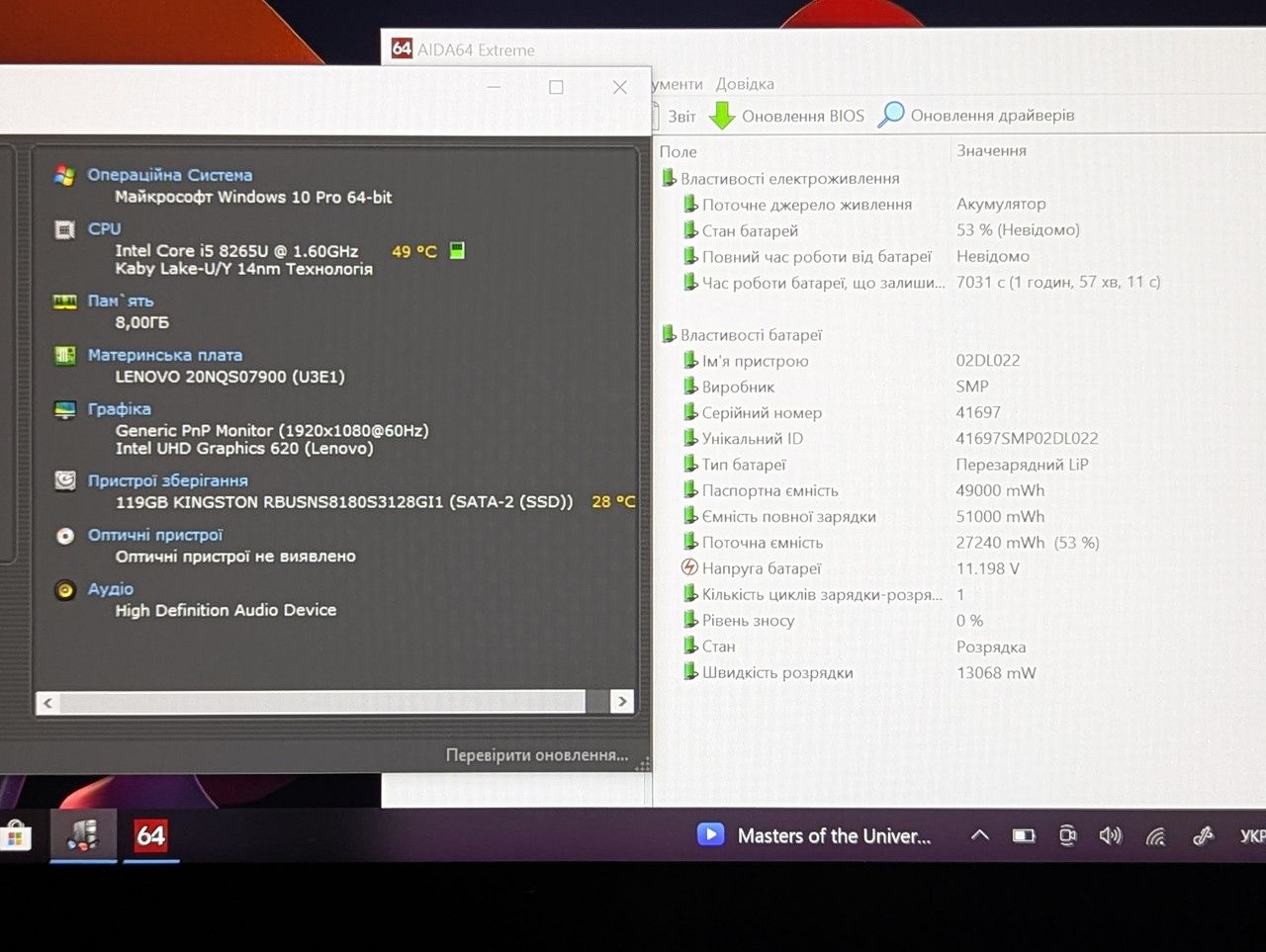Viewport: 1266px width, 952px height.
Task: Open the Довідка menu
Action: pyautogui.click(x=745, y=84)
